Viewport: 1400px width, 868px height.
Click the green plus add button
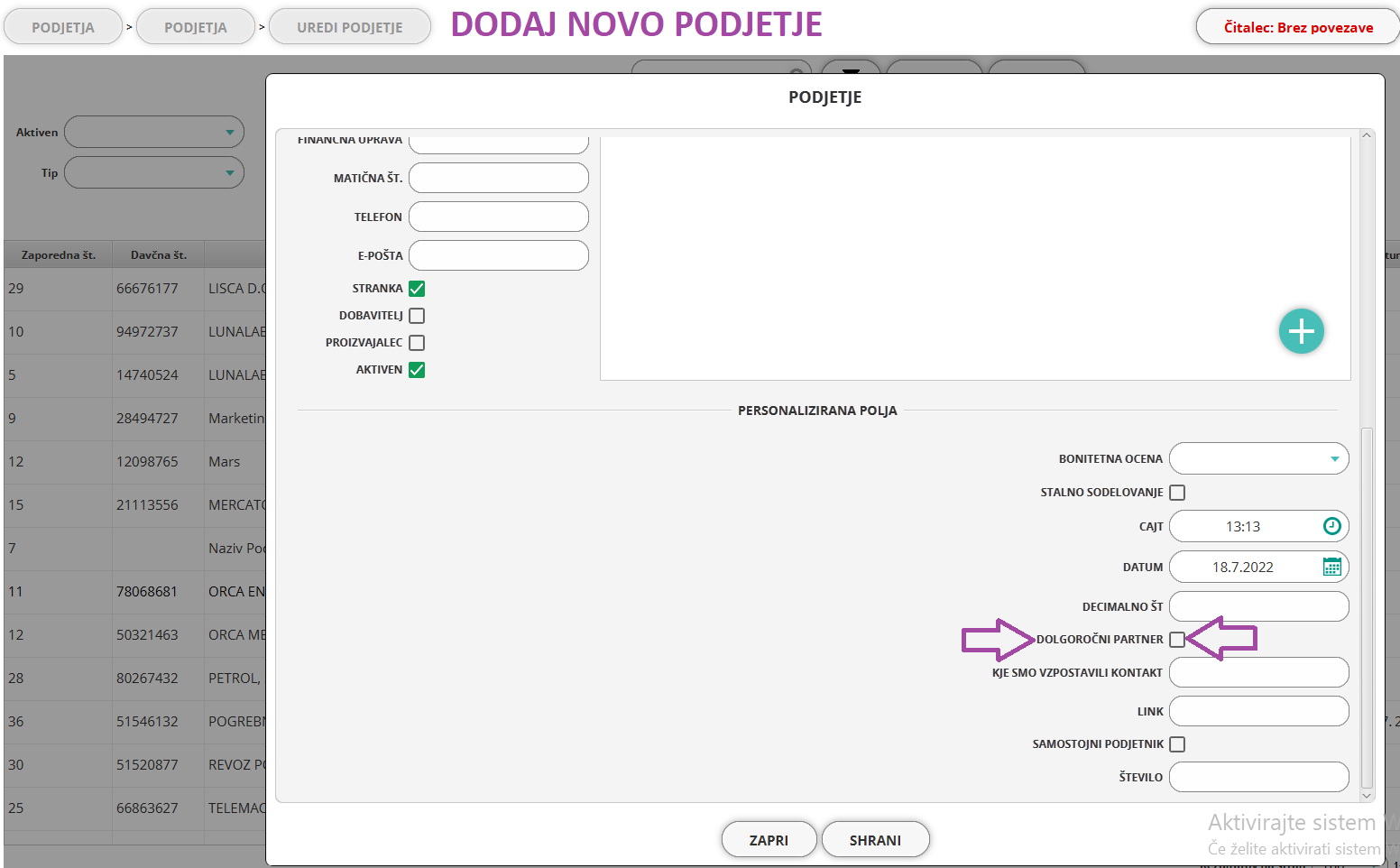coord(1301,331)
